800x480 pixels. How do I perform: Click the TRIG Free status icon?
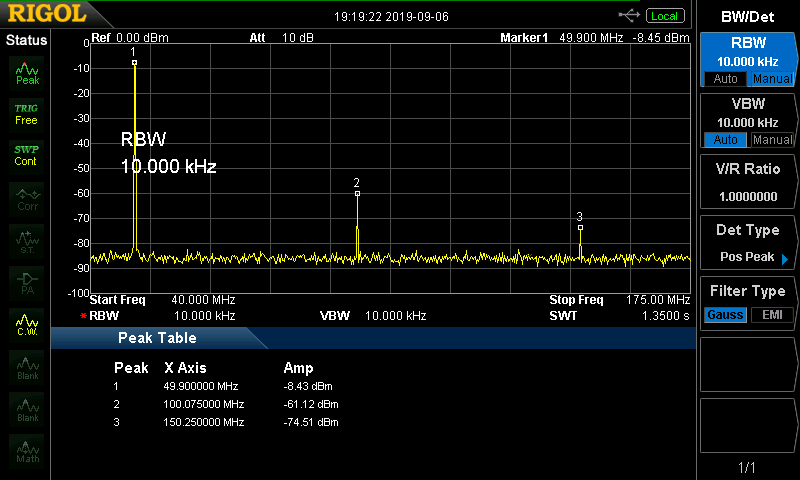[27, 114]
